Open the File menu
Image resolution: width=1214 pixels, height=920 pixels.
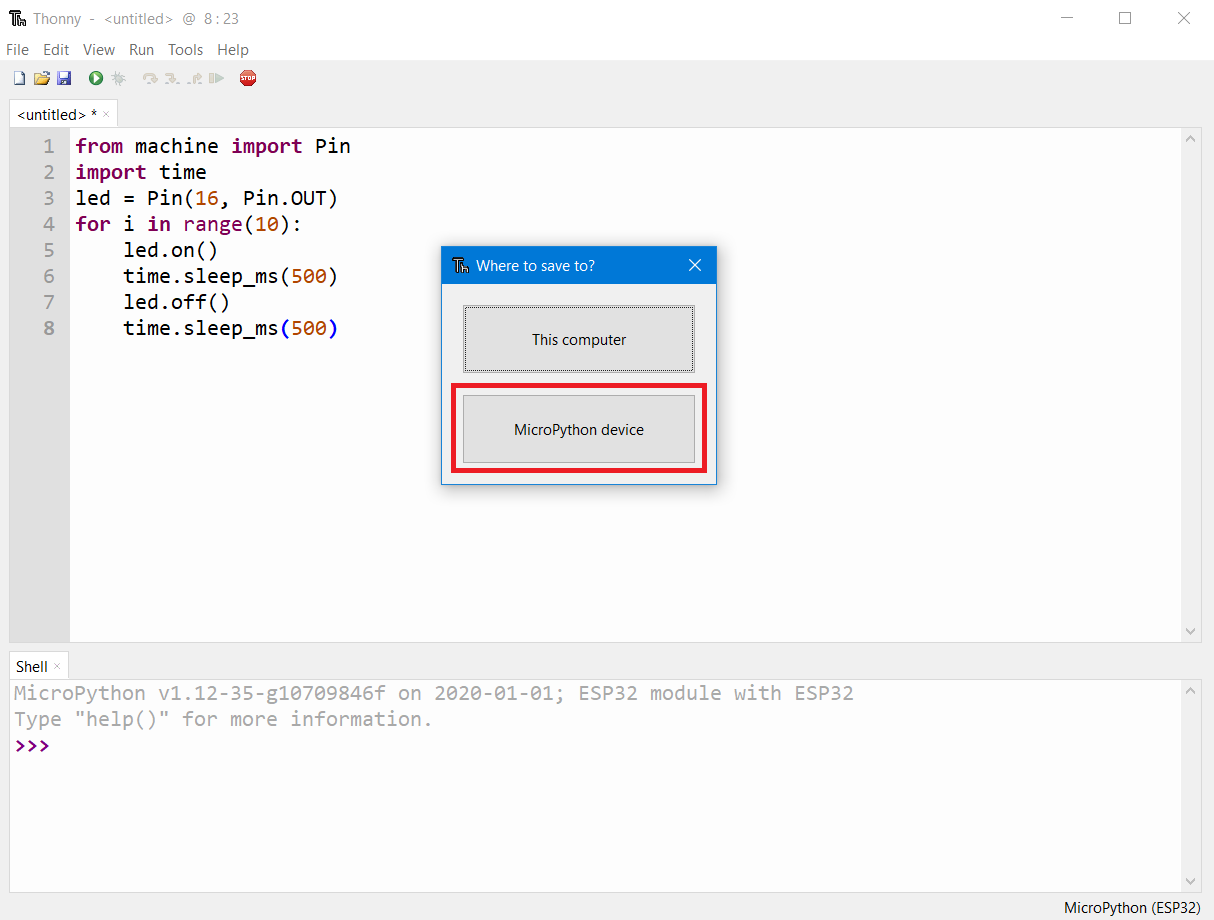click(17, 49)
